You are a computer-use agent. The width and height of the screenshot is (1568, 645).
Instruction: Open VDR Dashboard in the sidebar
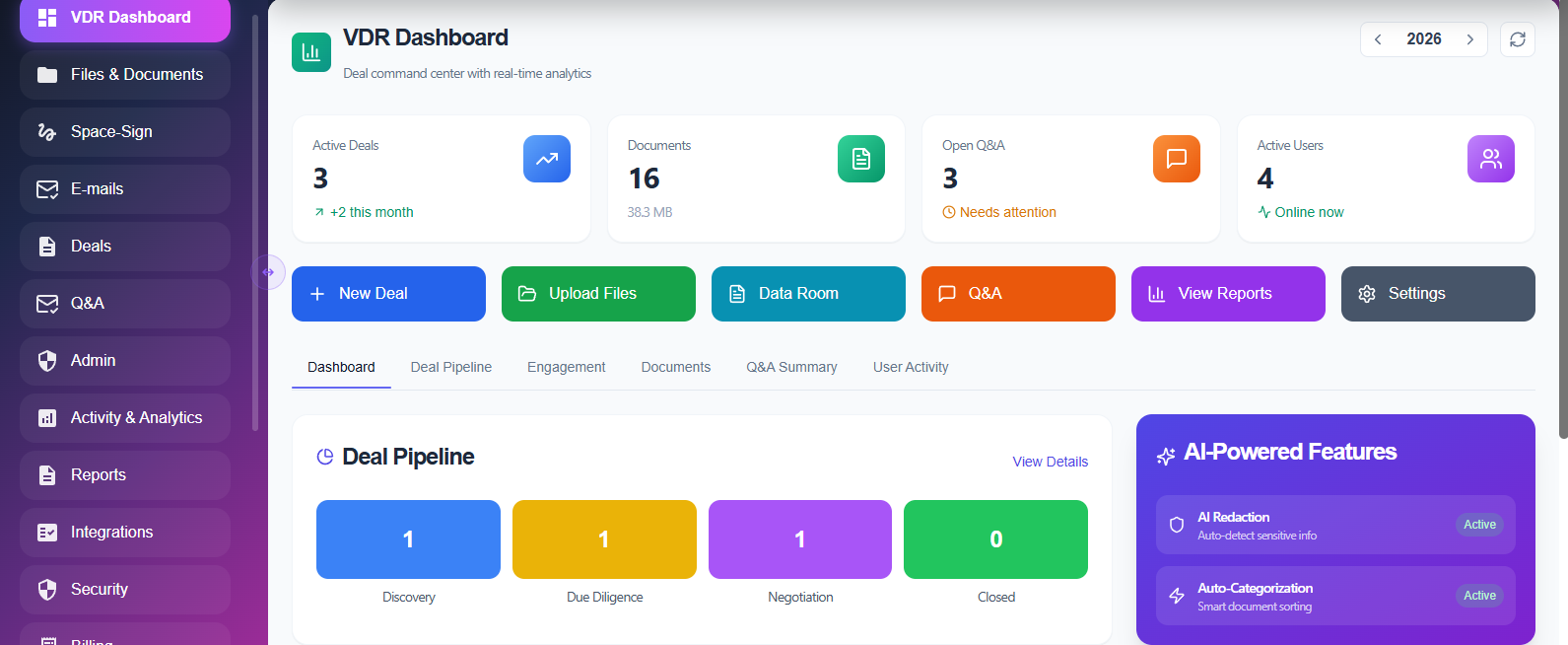pyautogui.click(x=125, y=19)
